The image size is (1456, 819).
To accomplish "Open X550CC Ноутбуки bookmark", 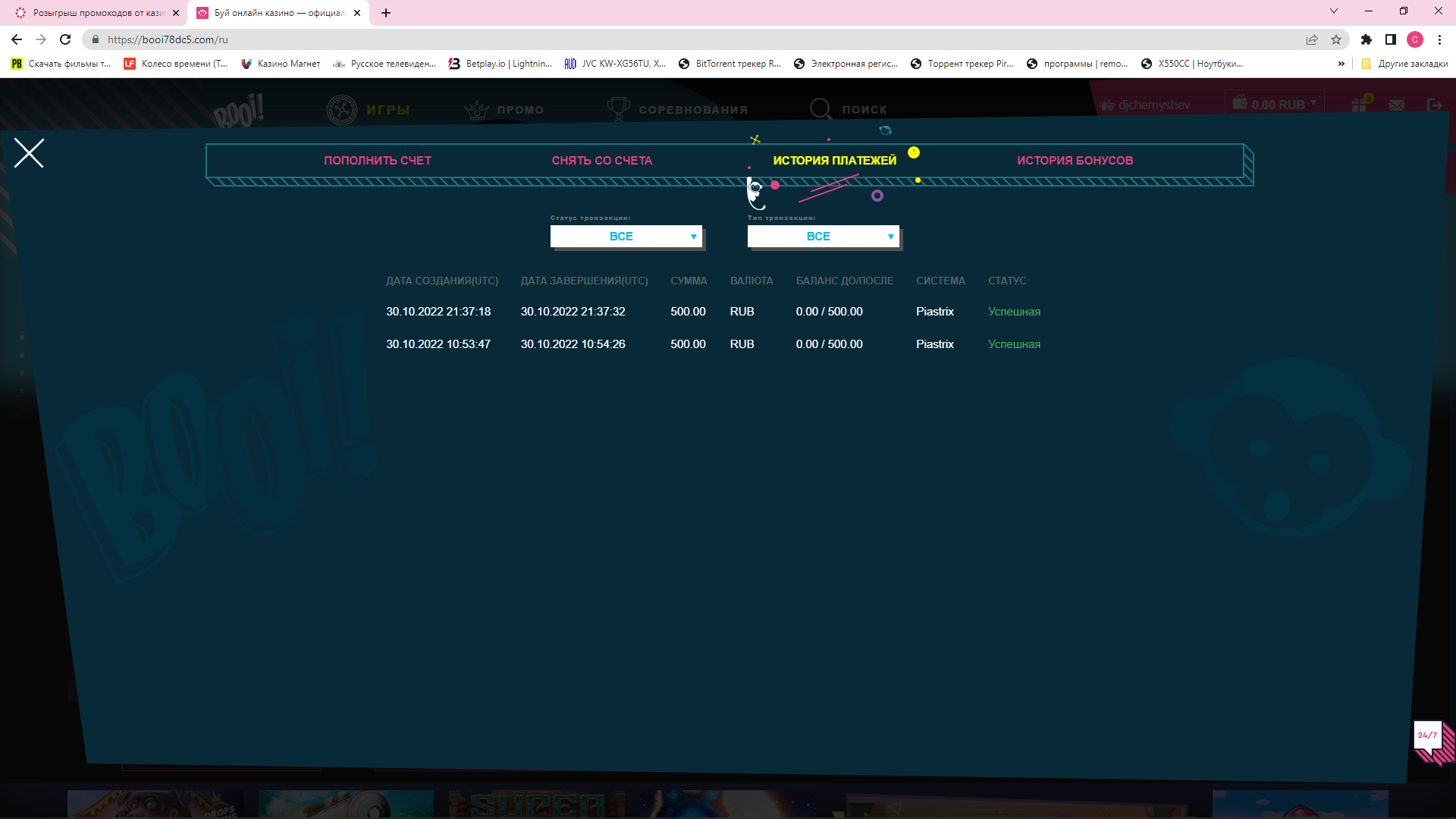I will pos(1192,64).
